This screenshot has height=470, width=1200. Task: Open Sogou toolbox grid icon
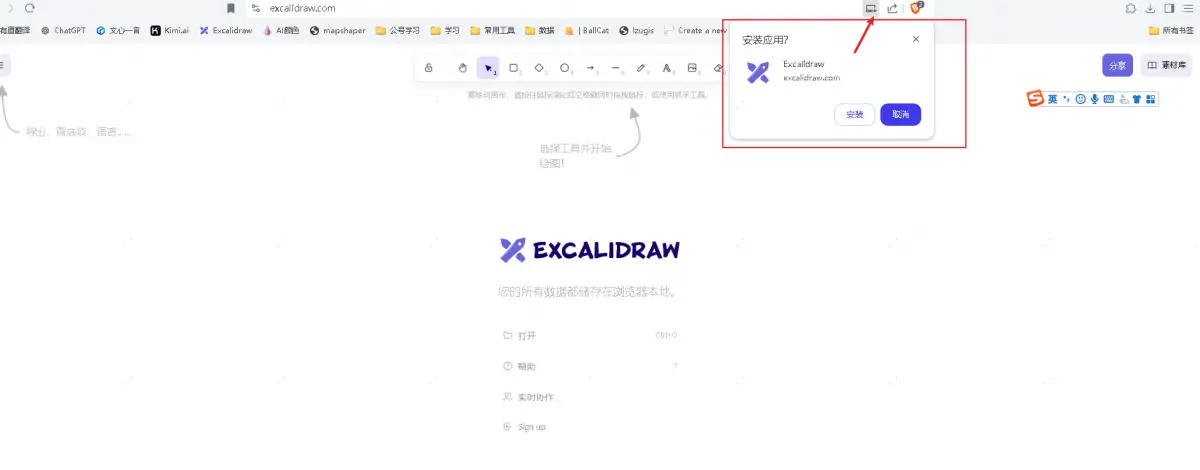[1150, 98]
